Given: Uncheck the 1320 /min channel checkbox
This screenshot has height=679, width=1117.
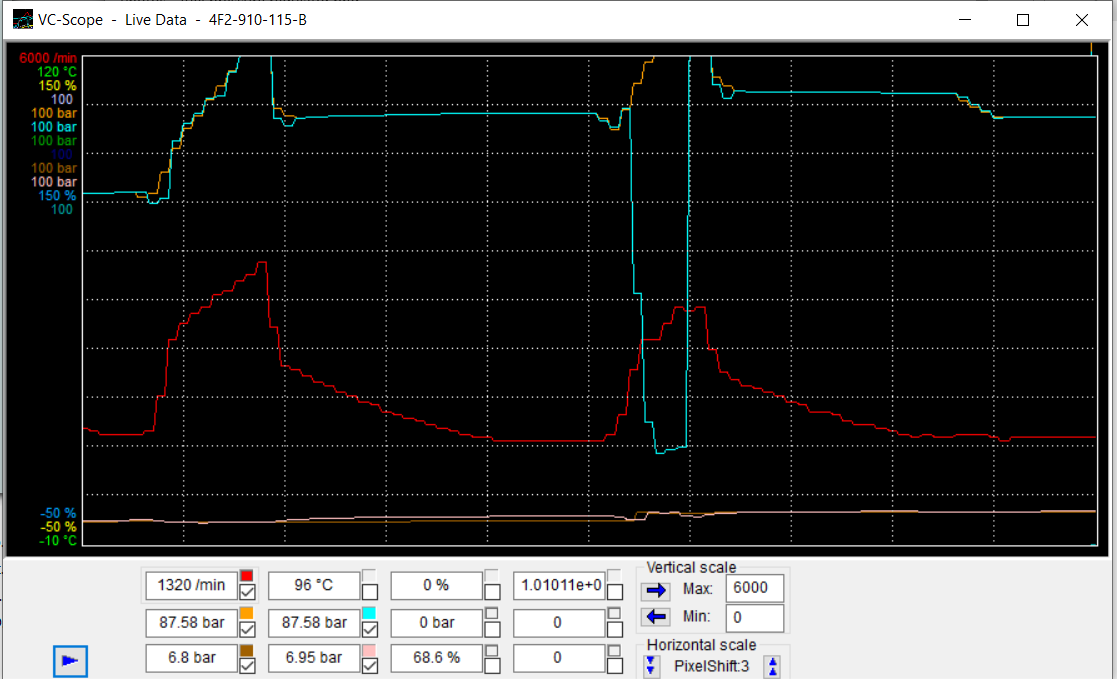Looking at the screenshot, I should [247, 591].
